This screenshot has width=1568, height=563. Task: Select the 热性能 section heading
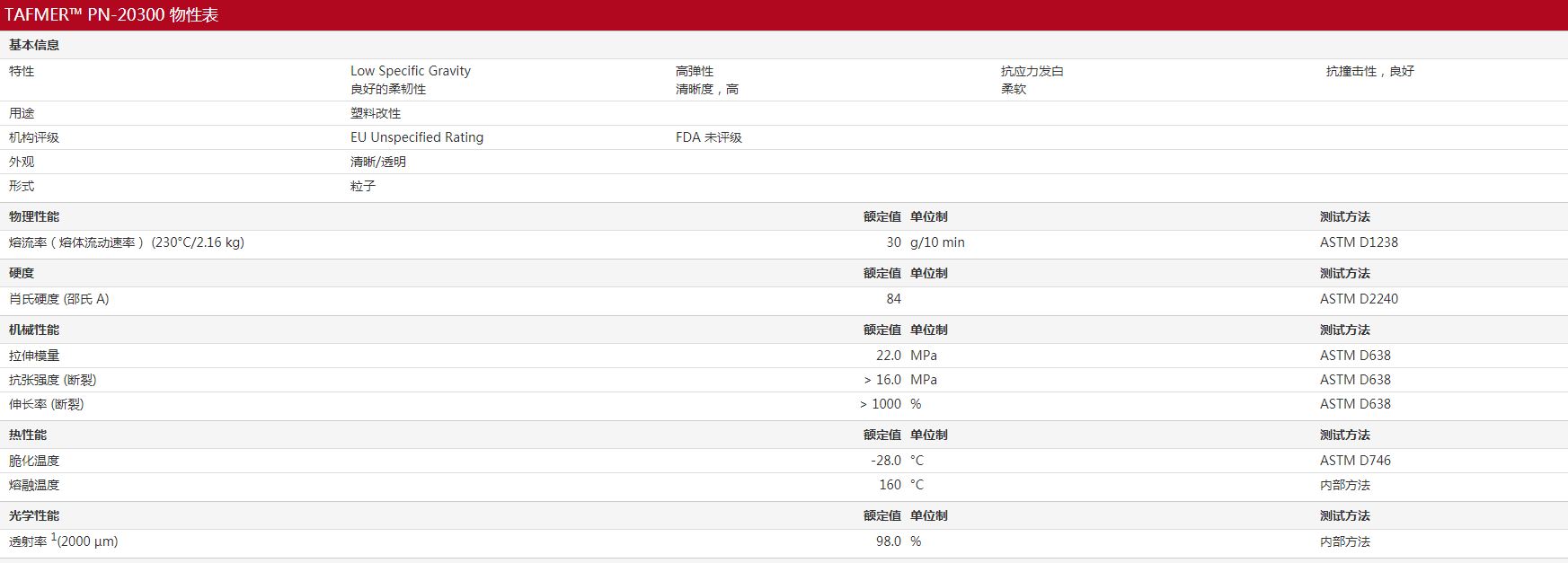[28, 435]
